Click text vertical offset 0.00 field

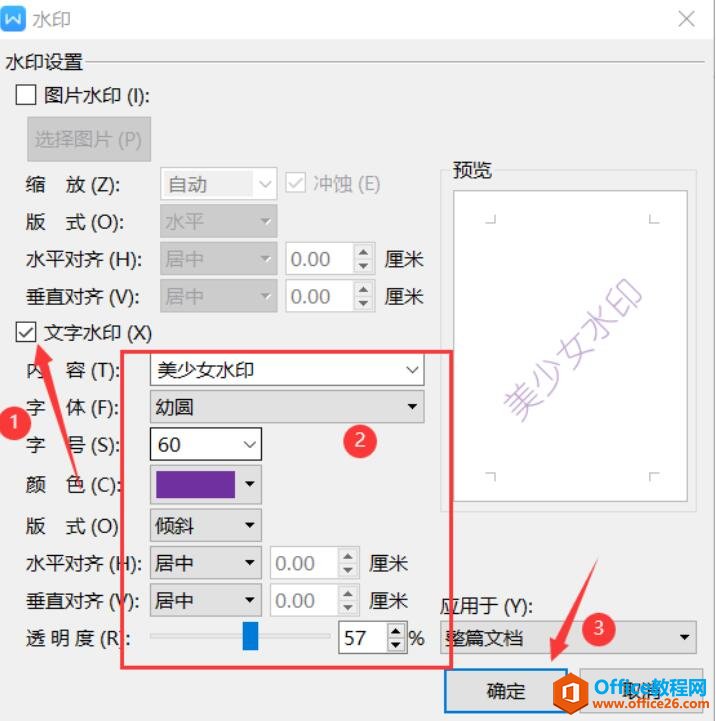[x=304, y=600]
